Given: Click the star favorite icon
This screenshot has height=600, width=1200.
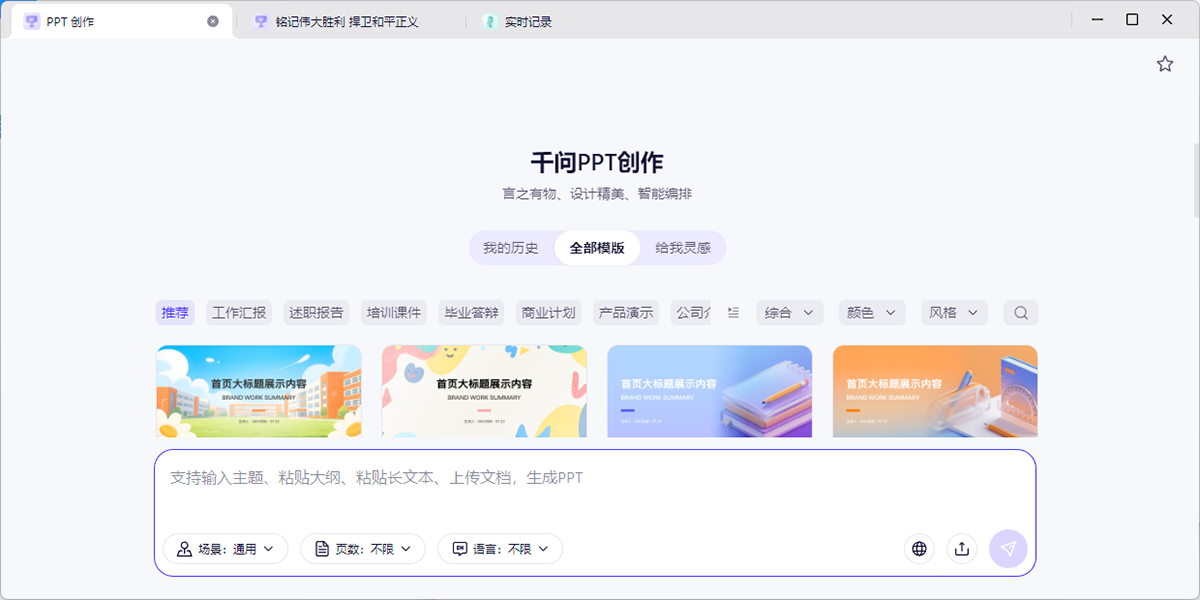Looking at the screenshot, I should (1165, 64).
